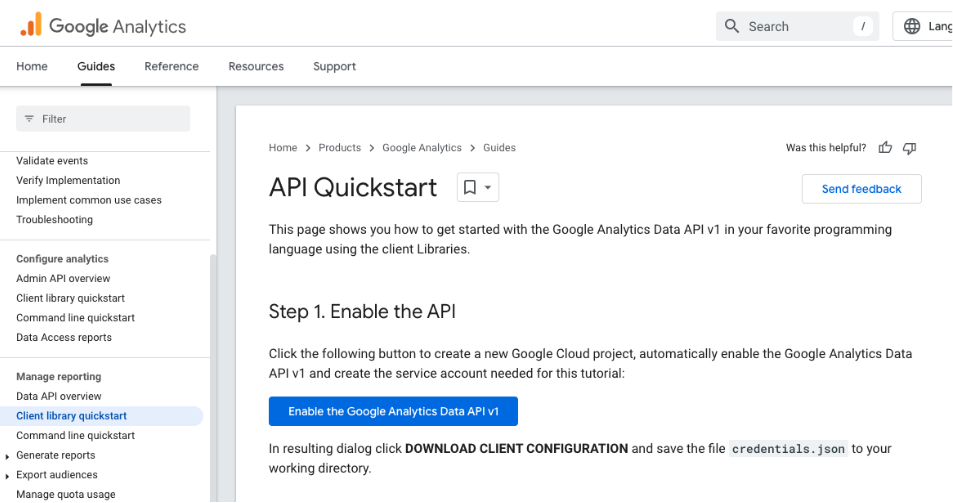Image resolution: width=953 pixels, height=503 pixels.
Task: Open Implement common use cases
Action: [89, 200]
